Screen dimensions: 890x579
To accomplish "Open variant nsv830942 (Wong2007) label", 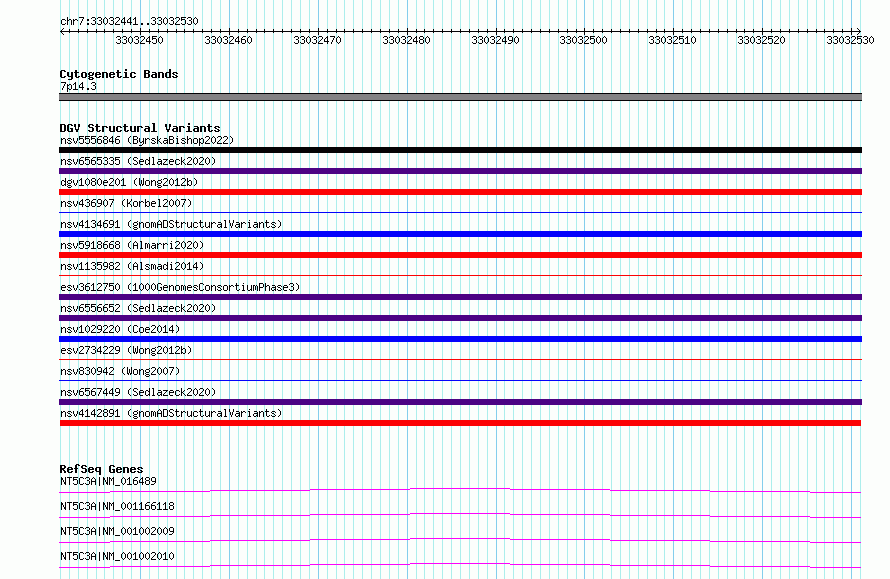I will [x=120, y=371].
